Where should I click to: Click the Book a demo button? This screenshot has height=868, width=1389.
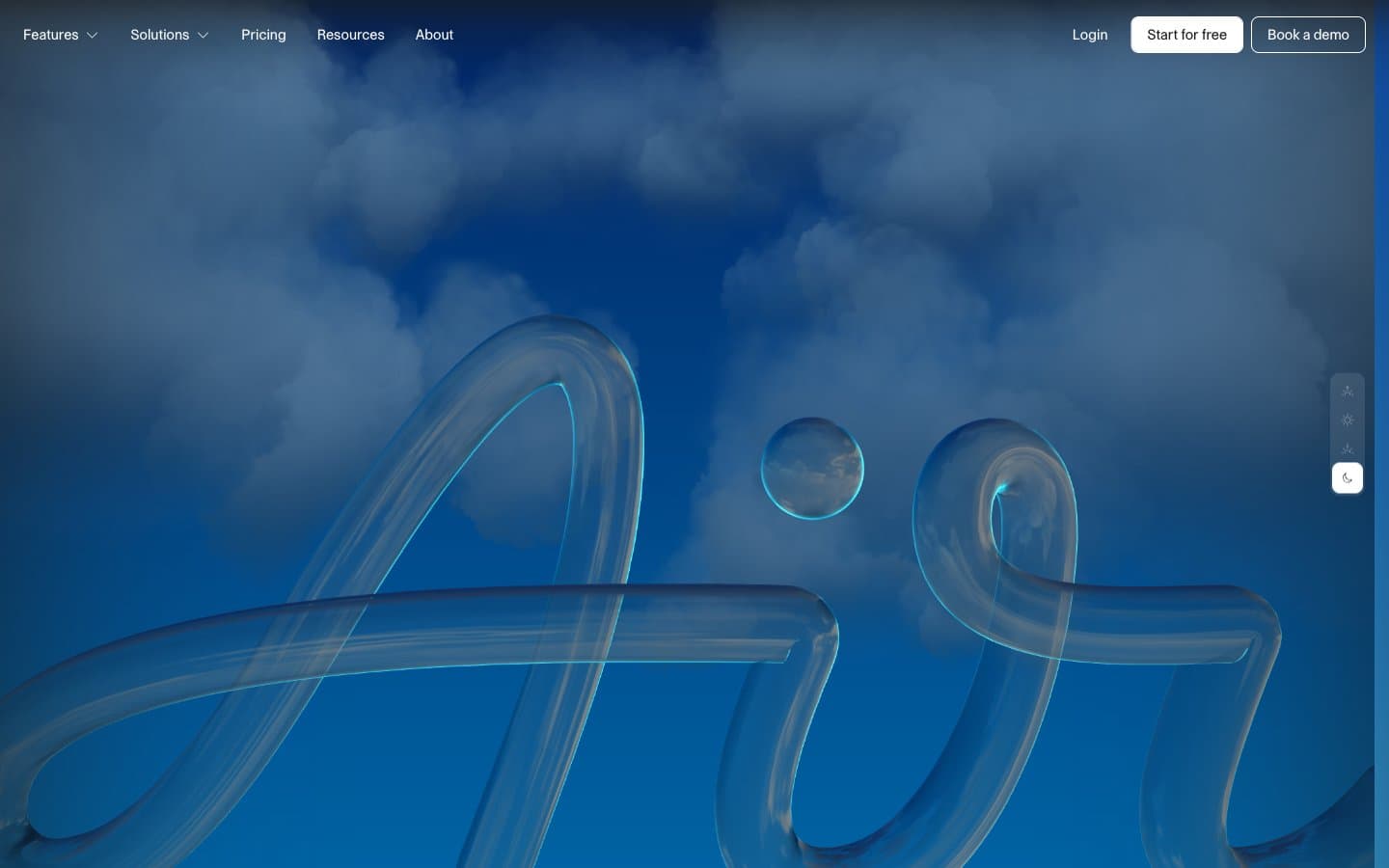pos(1308,35)
